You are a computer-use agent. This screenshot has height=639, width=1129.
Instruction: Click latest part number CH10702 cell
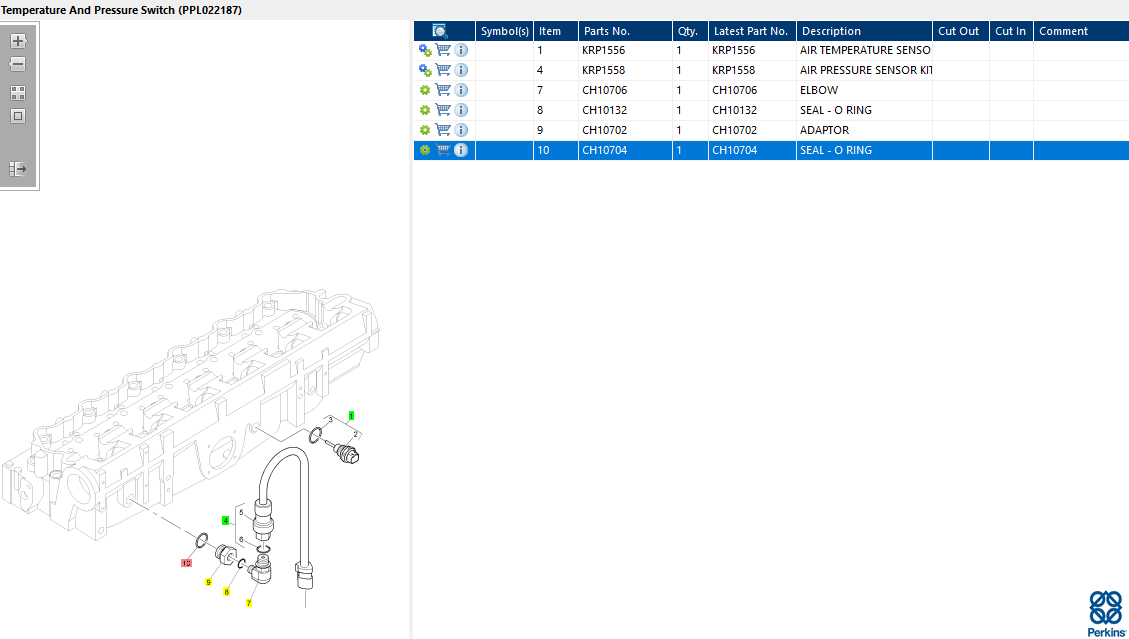[752, 130]
